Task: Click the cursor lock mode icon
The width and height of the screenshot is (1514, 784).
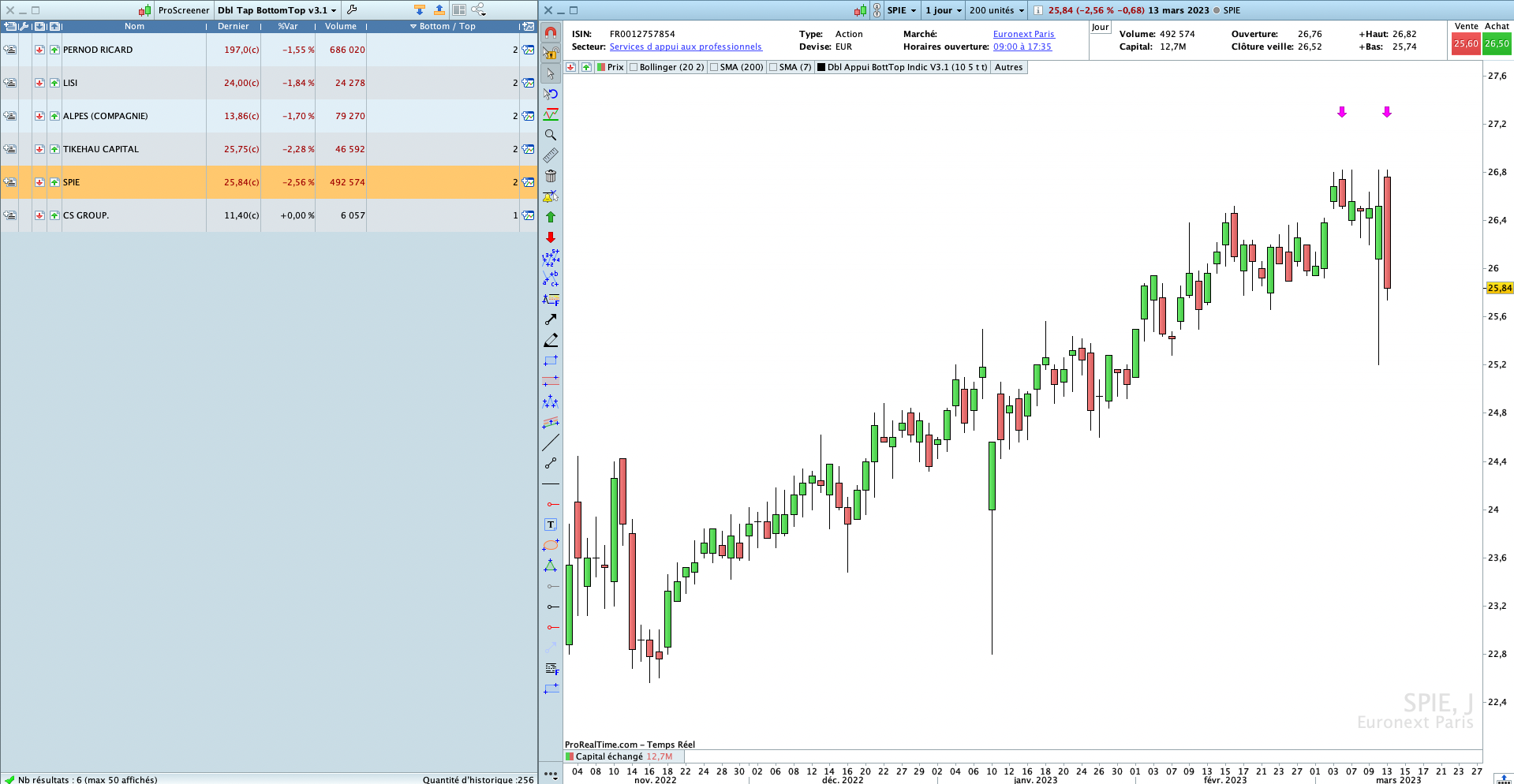Action: point(551,53)
